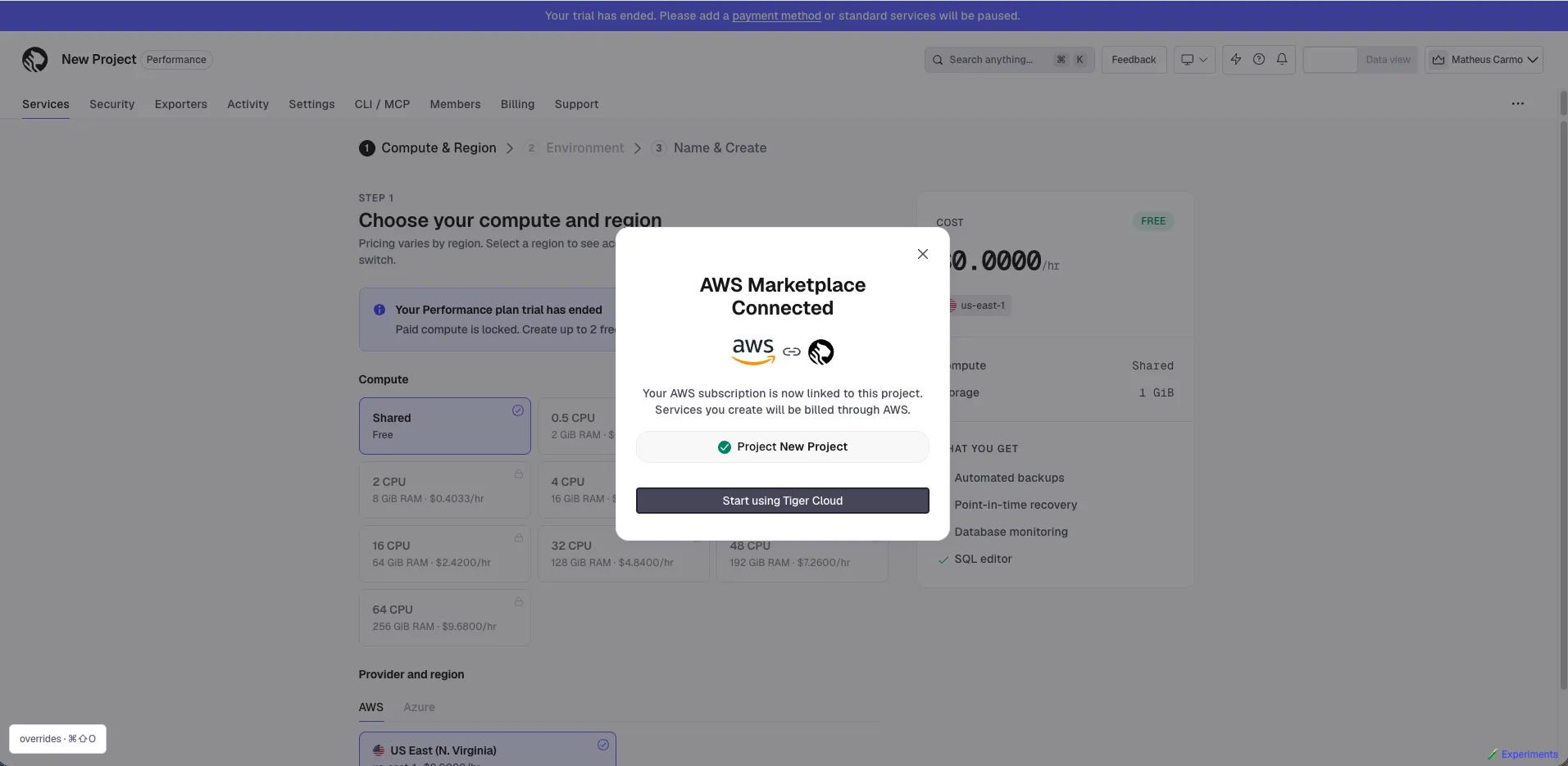Open the Exporters tab
Image resolution: width=1568 pixels, height=766 pixels.
click(180, 104)
